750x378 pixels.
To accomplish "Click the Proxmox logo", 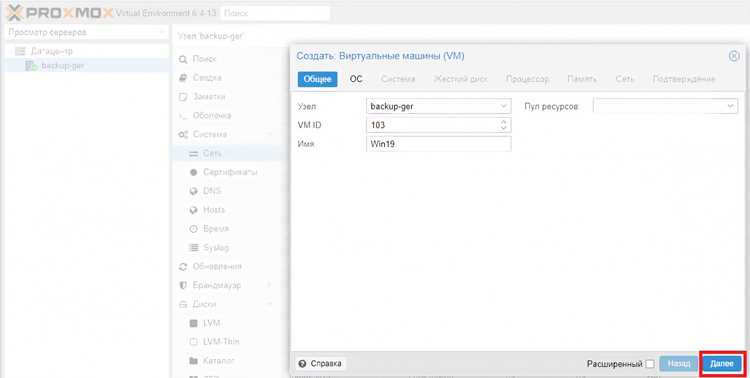I will 60,13.
